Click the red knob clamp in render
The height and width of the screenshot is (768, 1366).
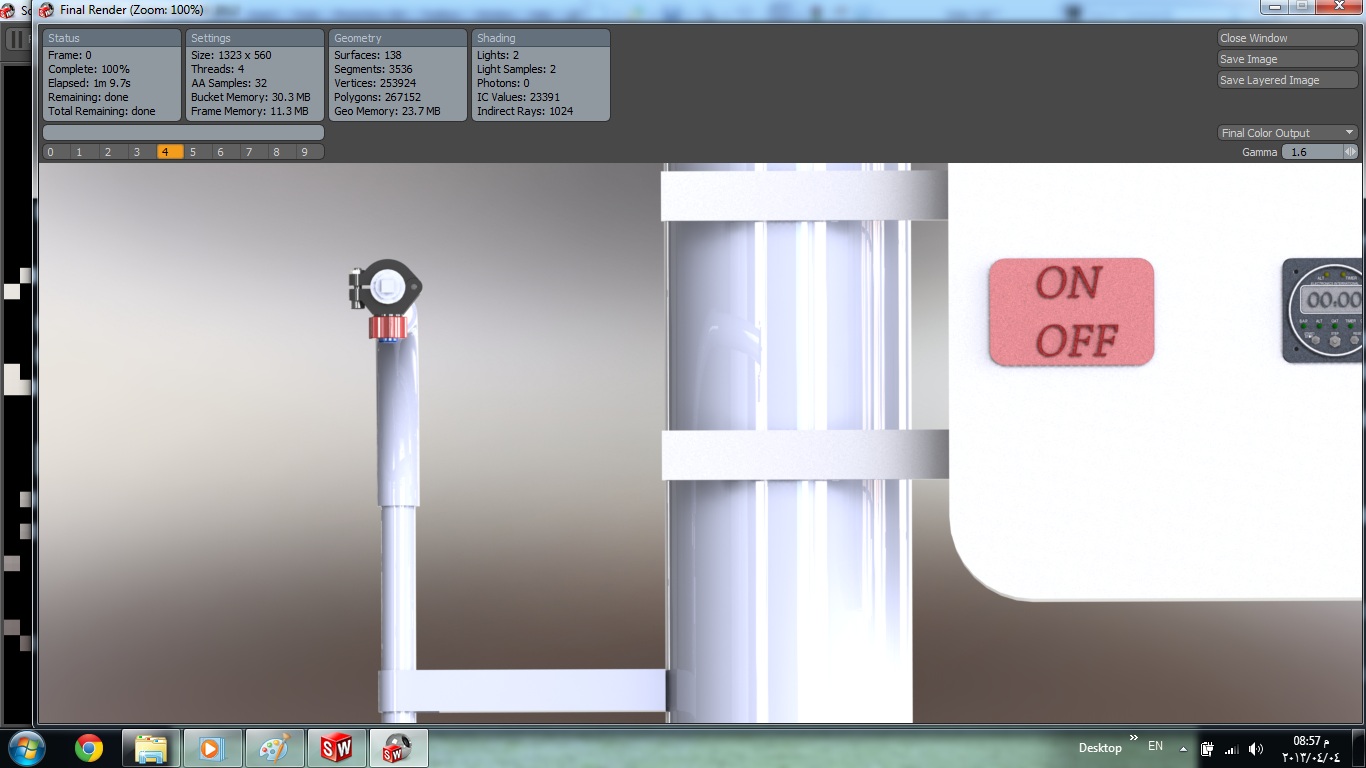[389, 327]
